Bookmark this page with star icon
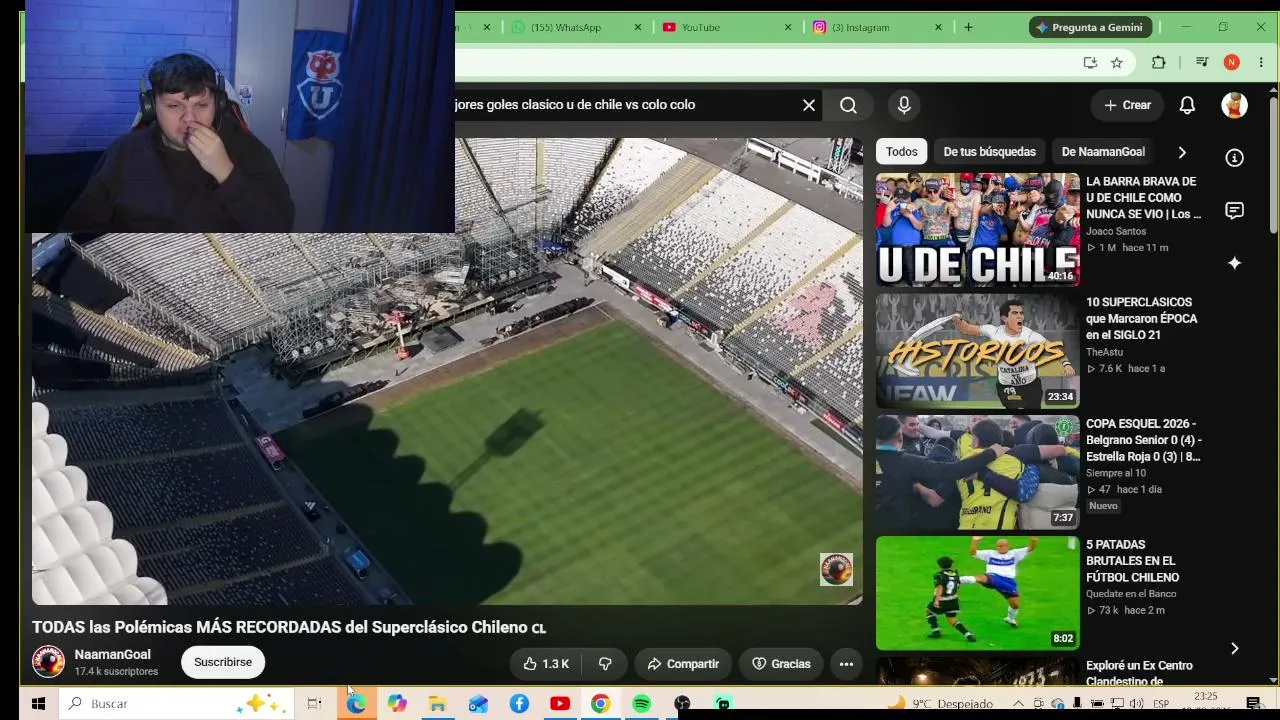 point(1117,62)
